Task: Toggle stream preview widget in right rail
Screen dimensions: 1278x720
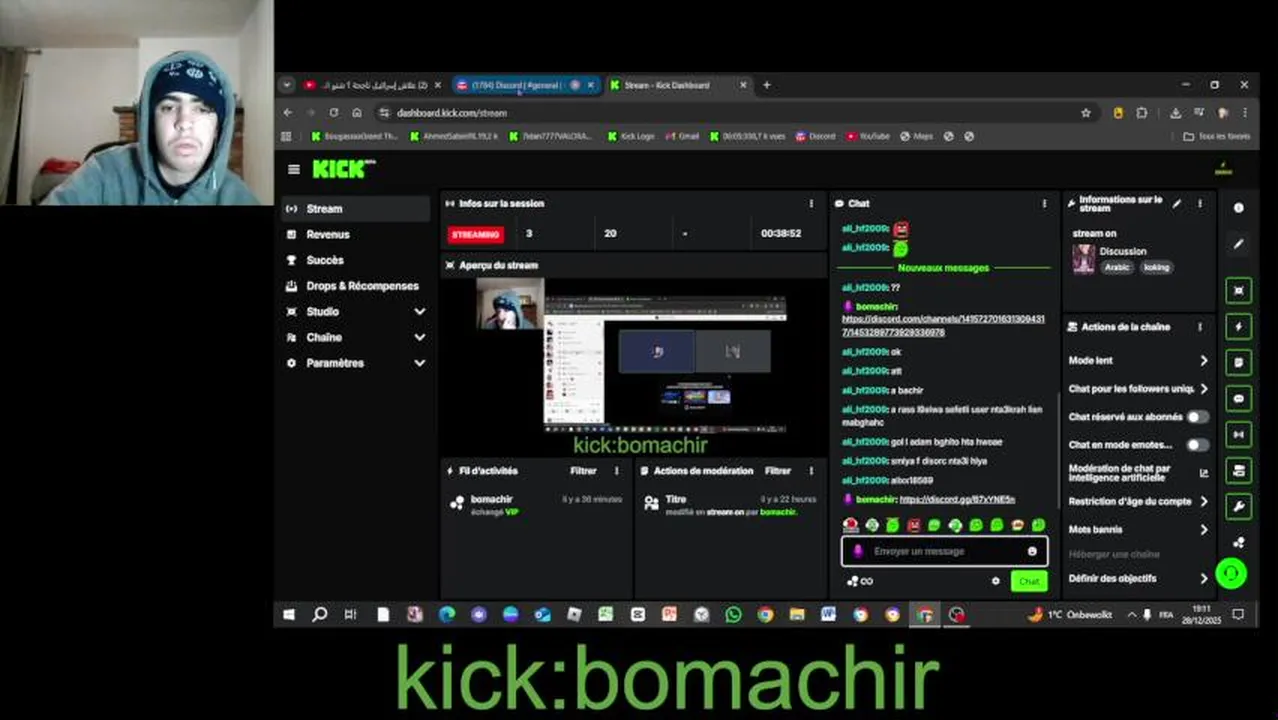Action: tap(1239, 291)
